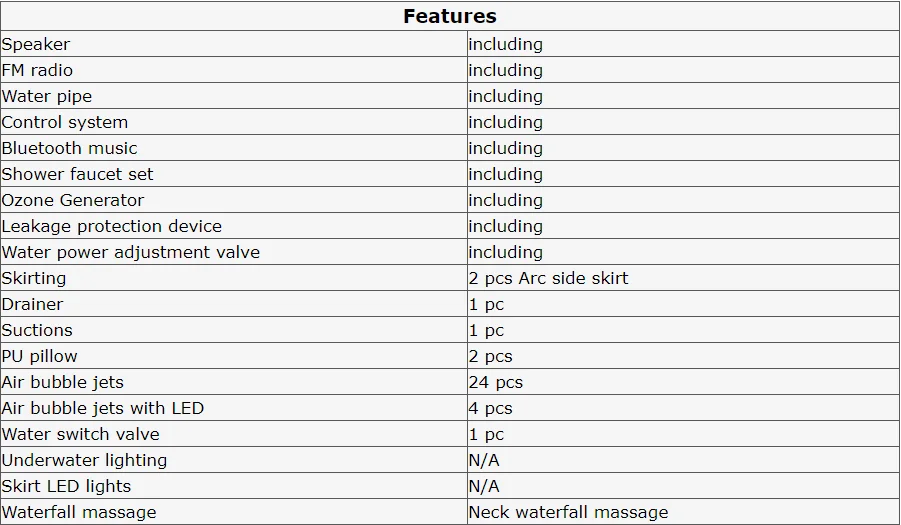Click the Features table header

[450, 16]
